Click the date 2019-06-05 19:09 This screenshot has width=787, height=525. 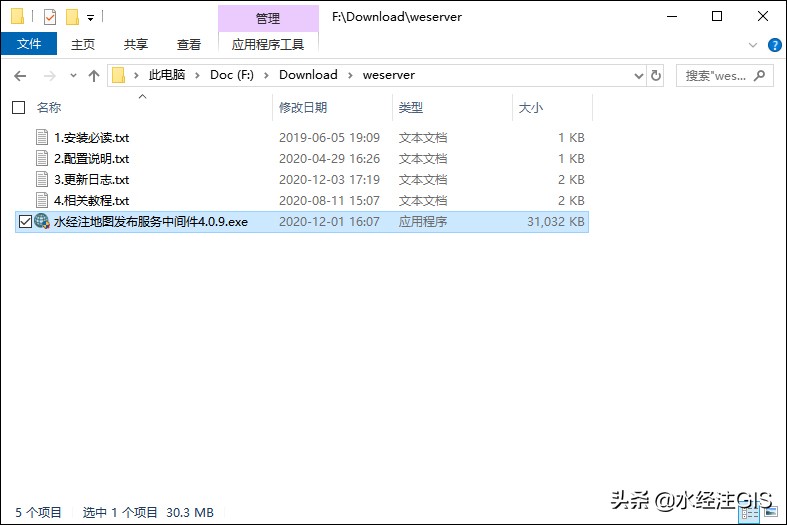(329, 138)
